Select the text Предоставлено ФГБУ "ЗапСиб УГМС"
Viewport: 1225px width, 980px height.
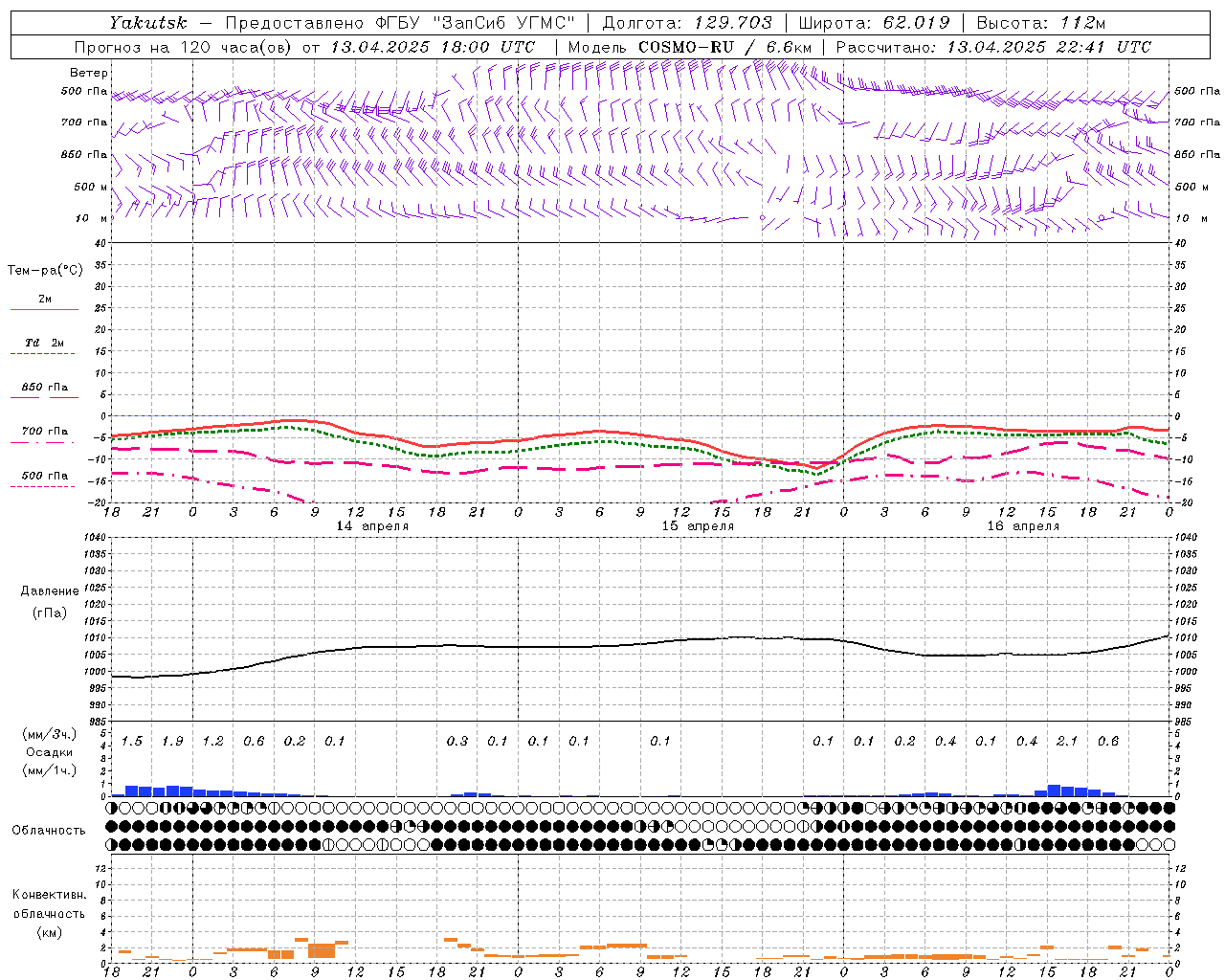pyautogui.click(x=400, y=22)
